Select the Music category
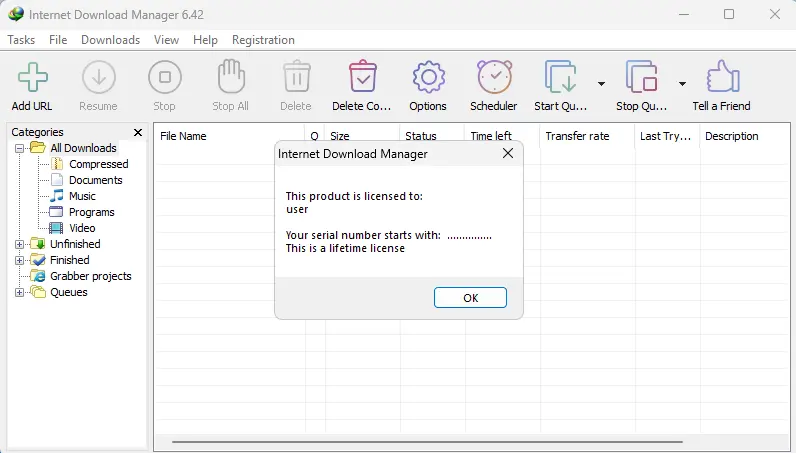The width and height of the screenshot is (796, 453). point(82,196)
